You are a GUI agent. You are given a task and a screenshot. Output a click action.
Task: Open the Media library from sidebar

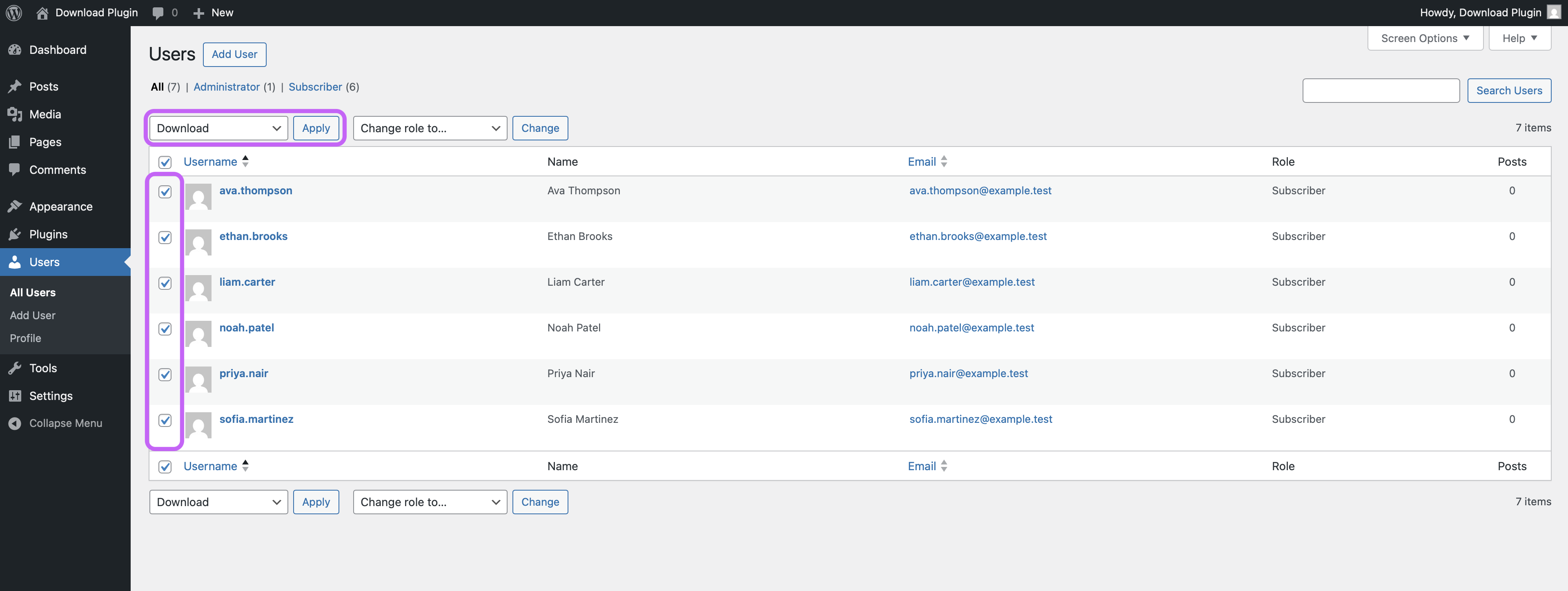click(45, 114)
